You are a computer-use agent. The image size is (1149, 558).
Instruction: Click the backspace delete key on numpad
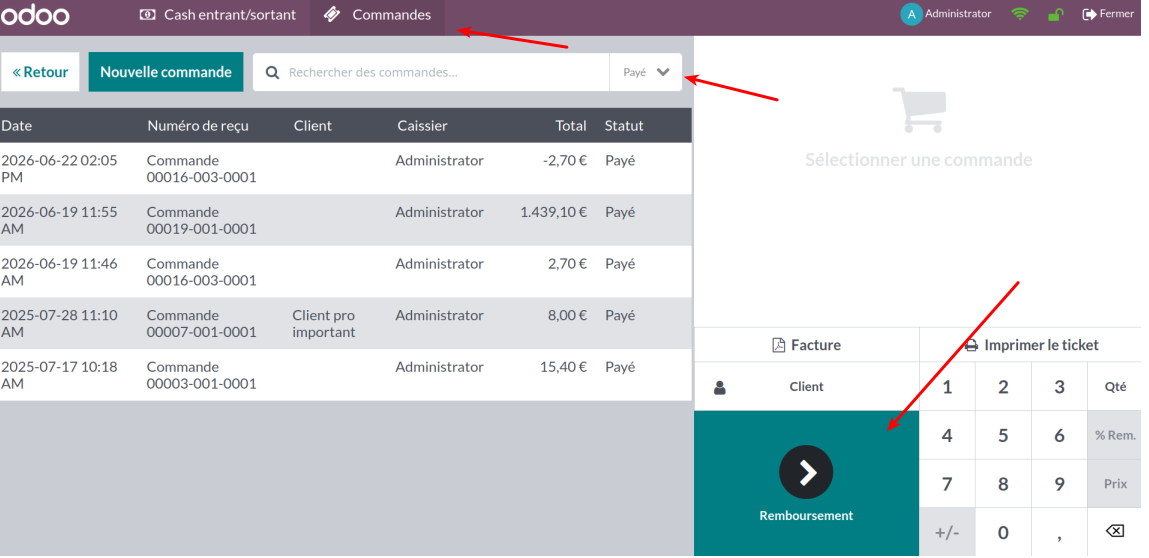[1114, 531]
